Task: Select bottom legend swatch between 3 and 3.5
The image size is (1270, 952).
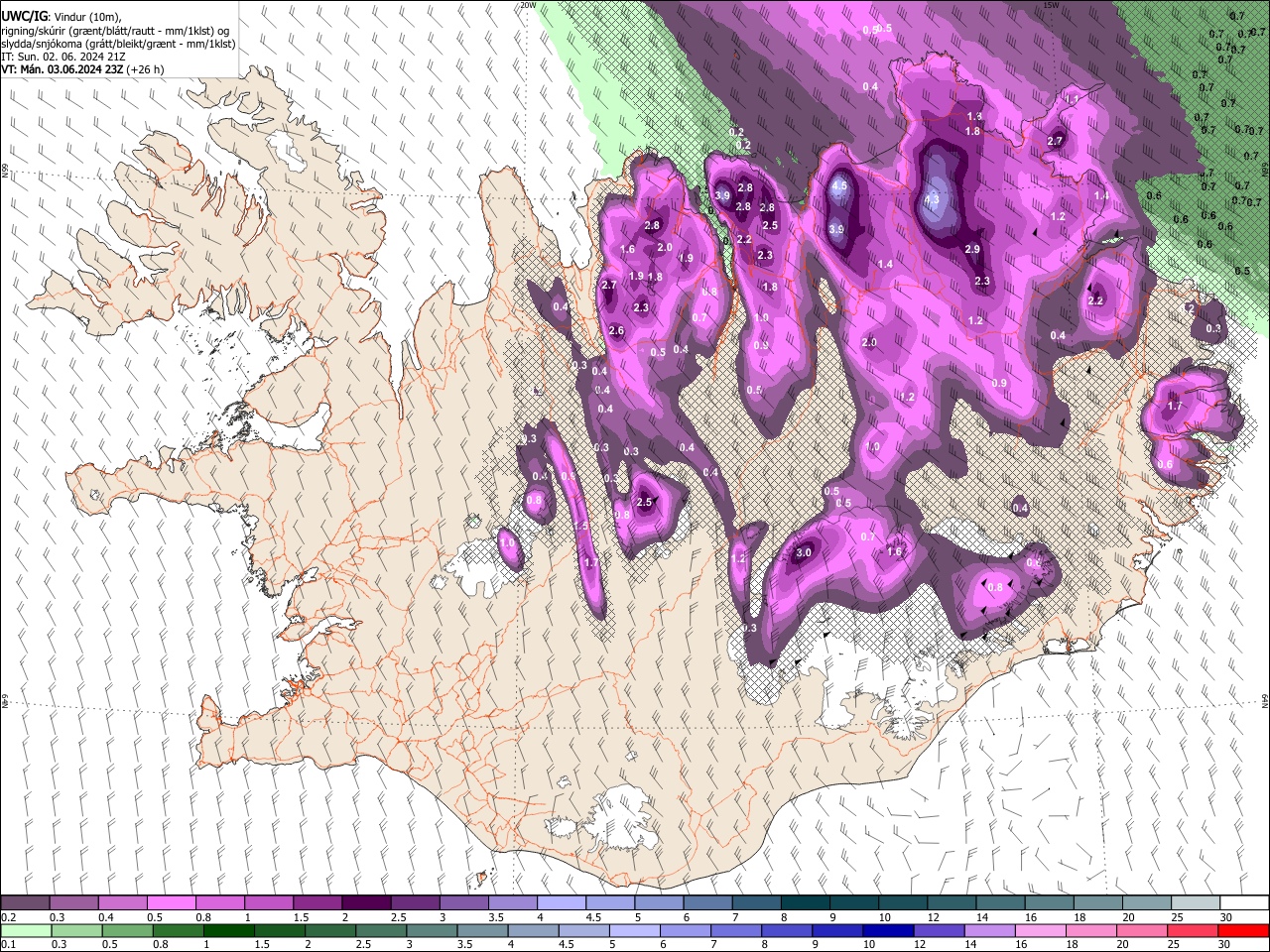Action: coord(431,930)
